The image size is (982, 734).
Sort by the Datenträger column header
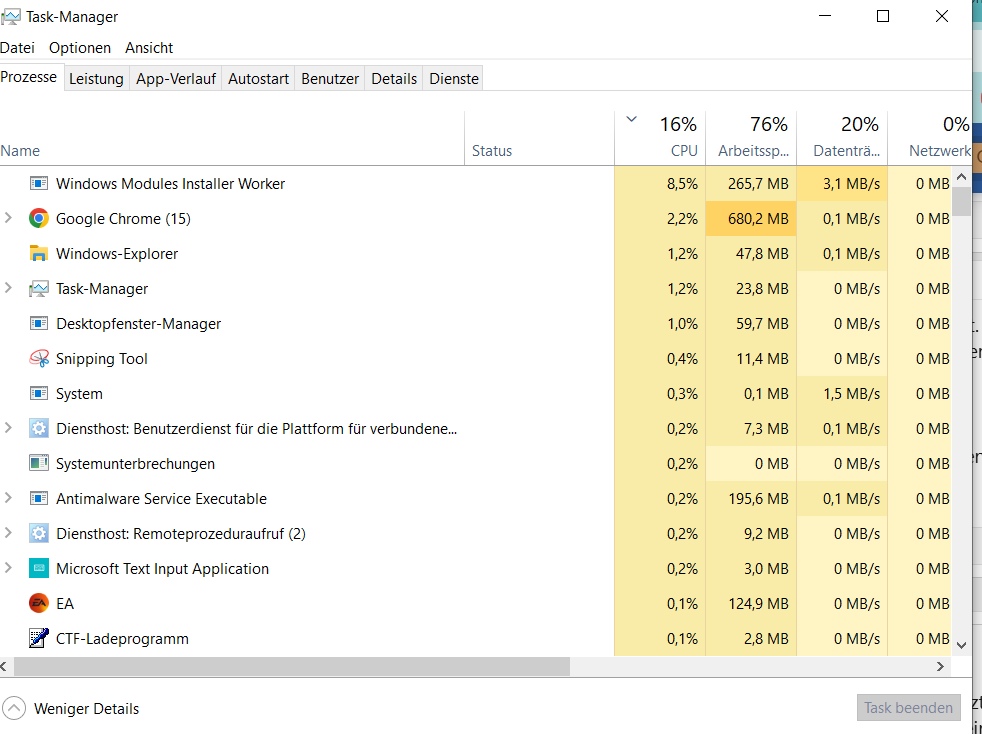click(842, 139)
